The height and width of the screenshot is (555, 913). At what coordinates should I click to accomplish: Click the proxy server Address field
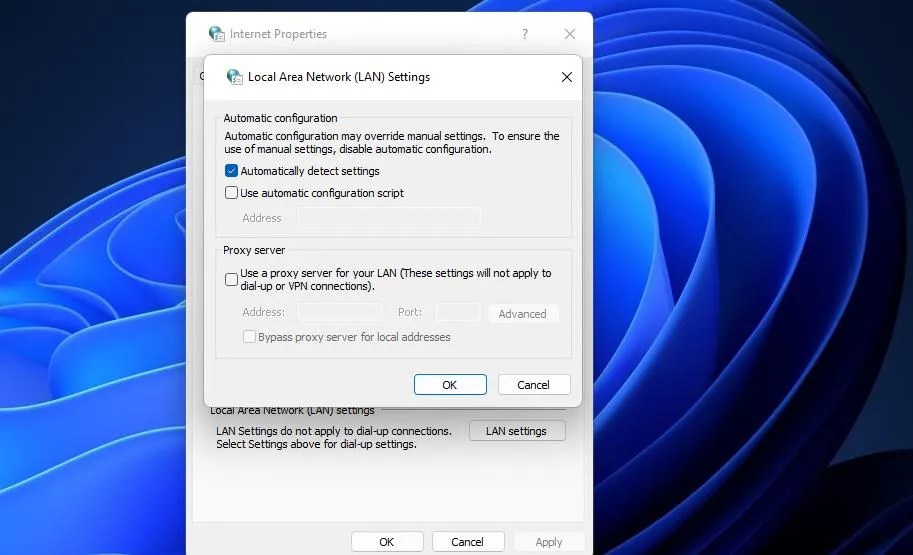[340, 312]
